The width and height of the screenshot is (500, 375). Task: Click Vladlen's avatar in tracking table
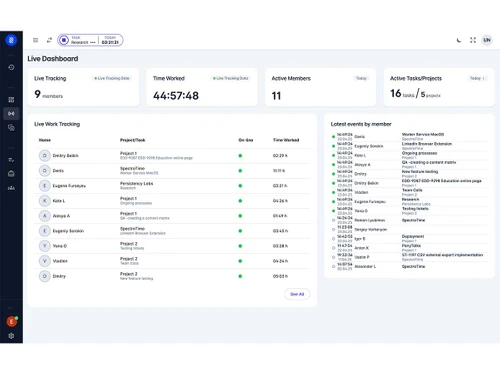coord(45,261)
